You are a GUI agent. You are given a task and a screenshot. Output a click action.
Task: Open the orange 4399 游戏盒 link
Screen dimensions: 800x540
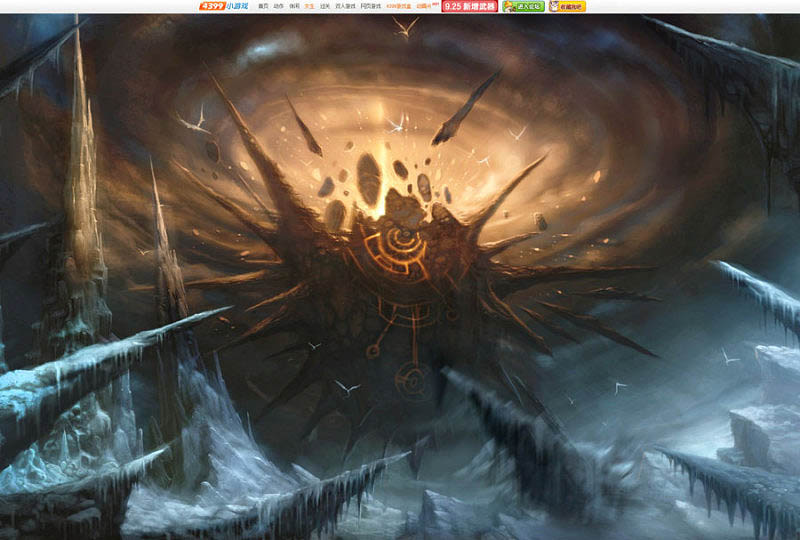398,6
